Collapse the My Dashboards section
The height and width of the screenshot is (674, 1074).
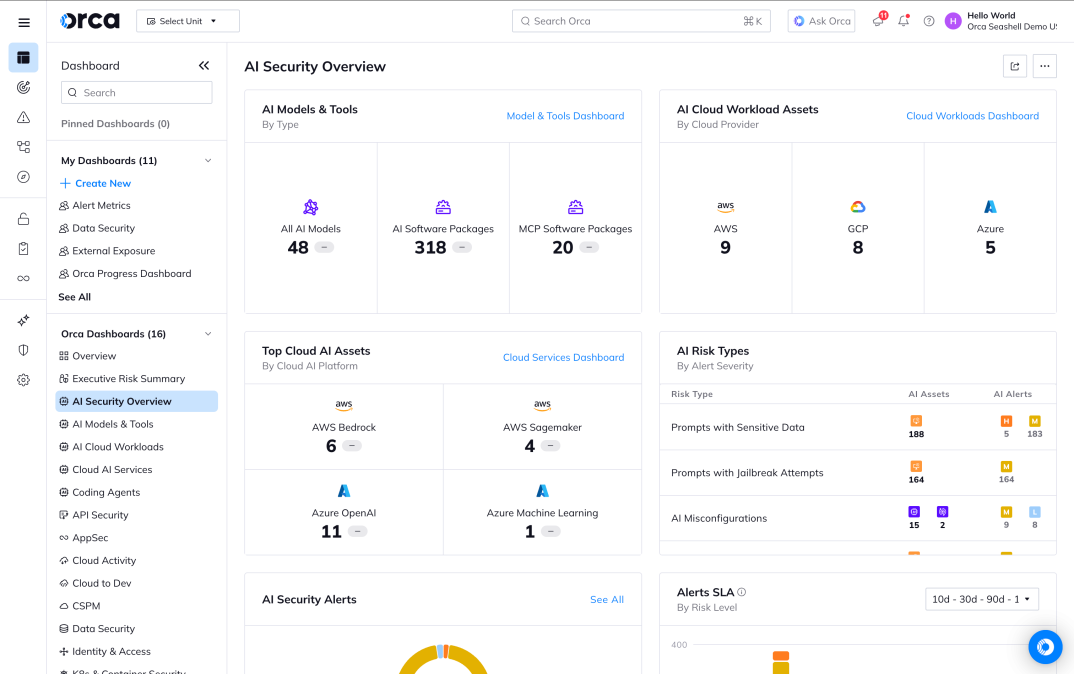click(208, 161)
